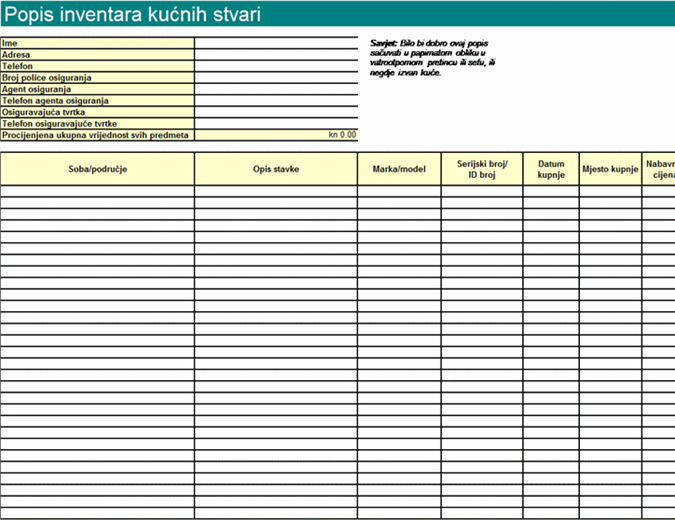Select the input field next to Ime
The height and width of the screenshot is (520, 675).
[276, 43]
